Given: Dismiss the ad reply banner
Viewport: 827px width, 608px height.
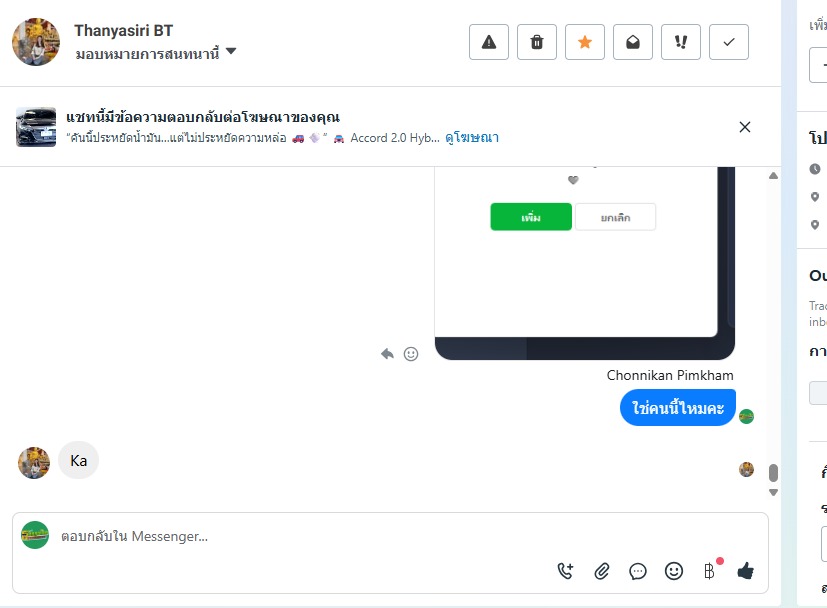Looking at the screenshot, I should (745, 127).
